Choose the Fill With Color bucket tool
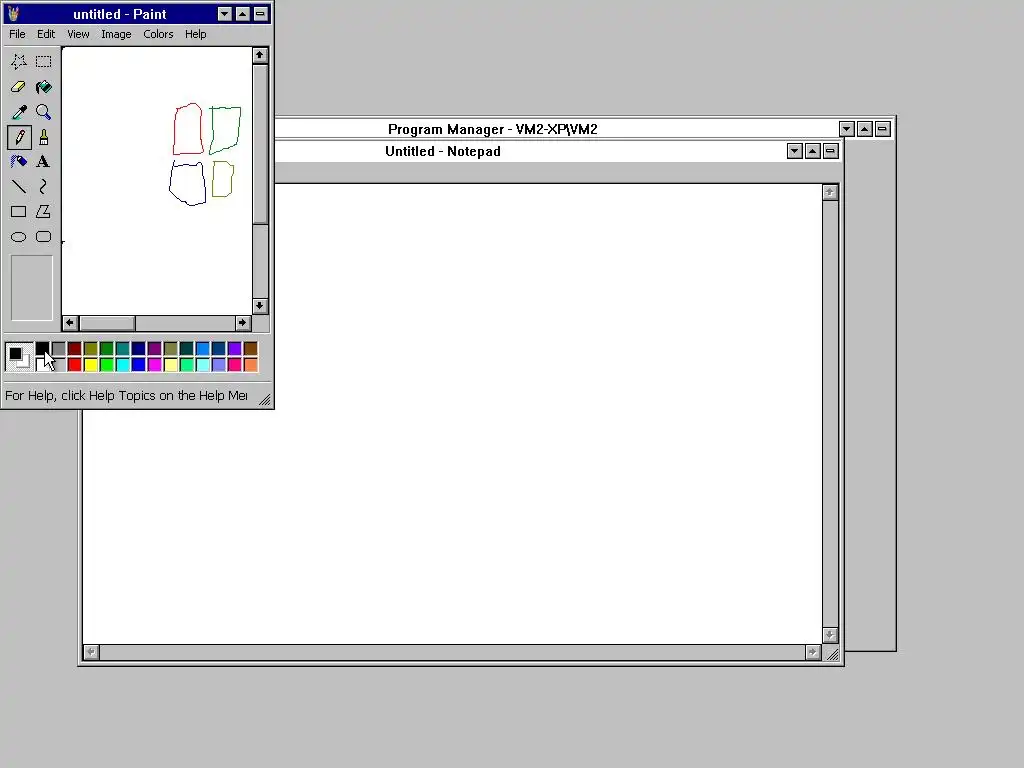Image resolution: width=1024 pixels, height=768 pixels. [44, 87]
